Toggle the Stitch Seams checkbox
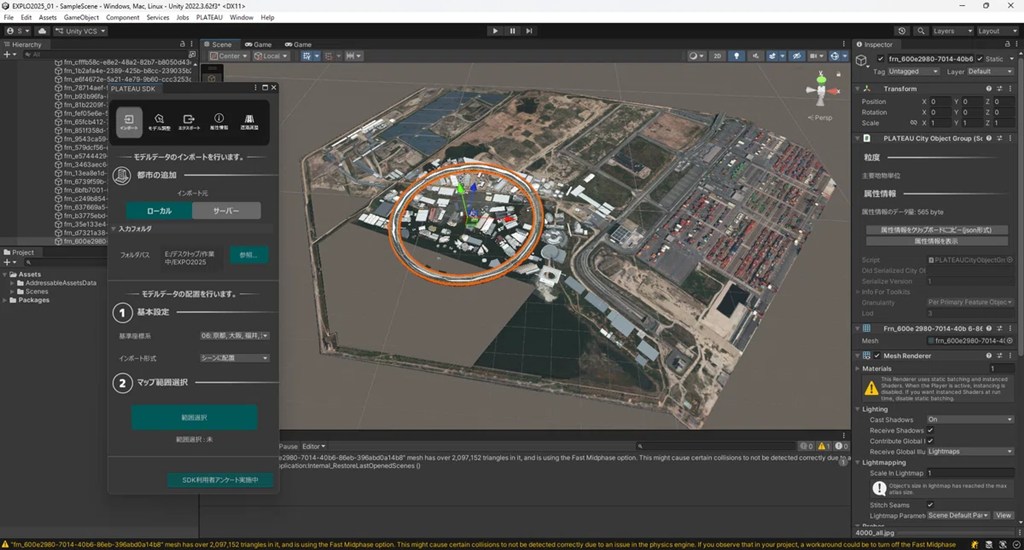 930,505
